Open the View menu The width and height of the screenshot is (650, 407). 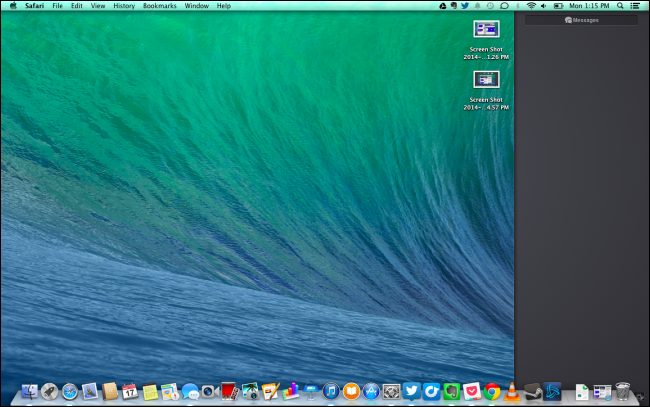[x=98, y=6]
